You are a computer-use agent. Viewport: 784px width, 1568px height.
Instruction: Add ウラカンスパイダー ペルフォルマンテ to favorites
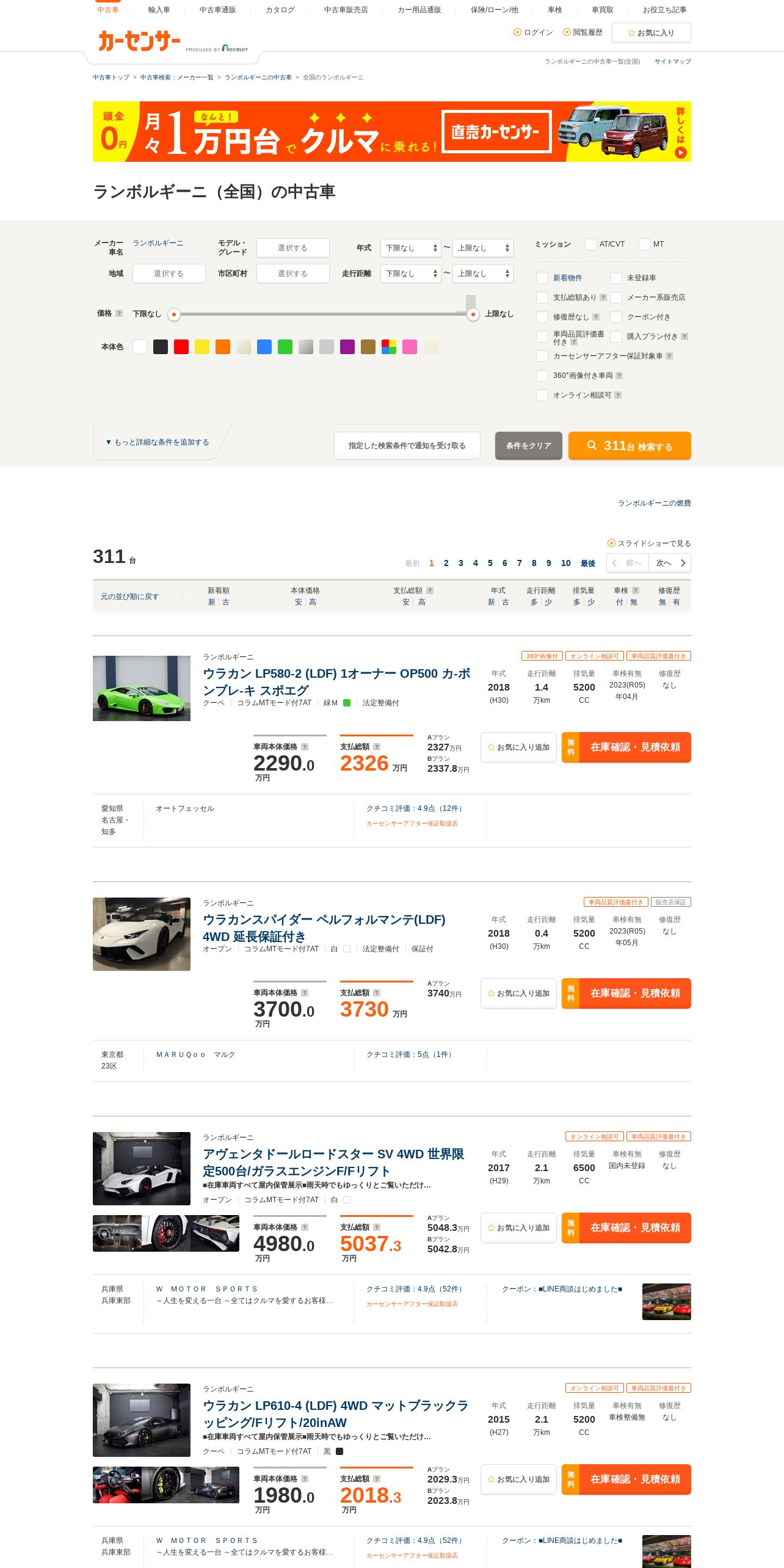[x=518, y=993]
